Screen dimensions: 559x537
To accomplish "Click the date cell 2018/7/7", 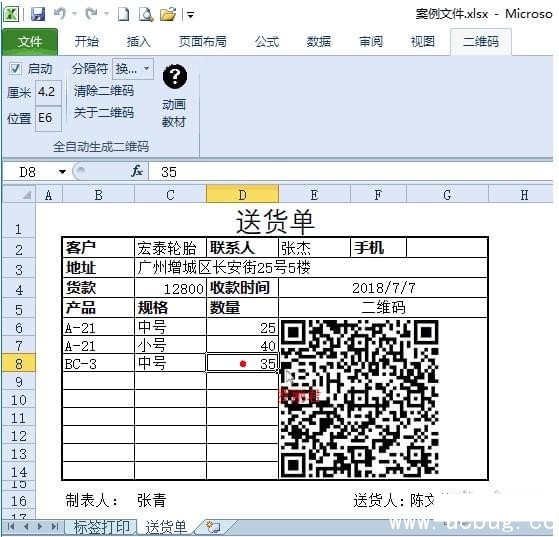I will tap(383, 288).
